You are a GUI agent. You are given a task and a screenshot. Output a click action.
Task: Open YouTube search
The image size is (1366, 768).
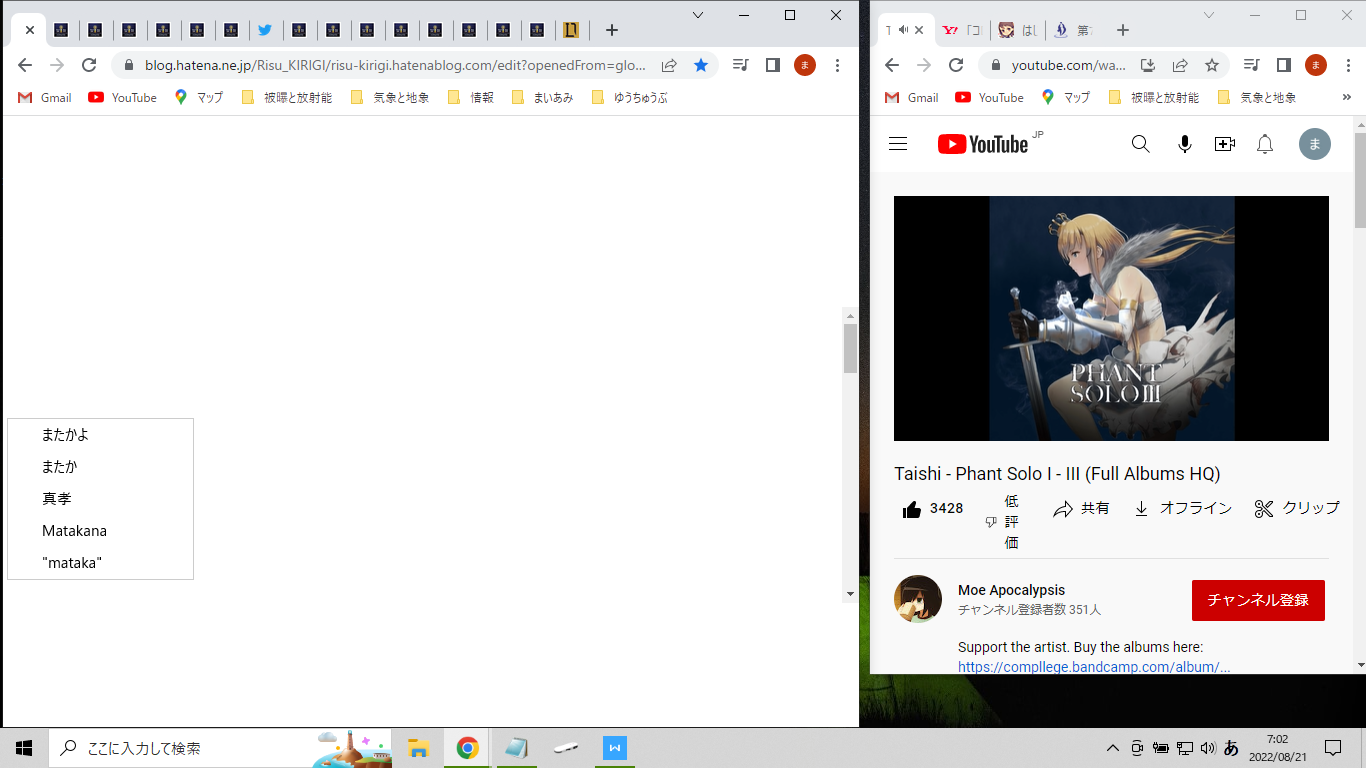pyautogui.click(x=1141, y=144)
